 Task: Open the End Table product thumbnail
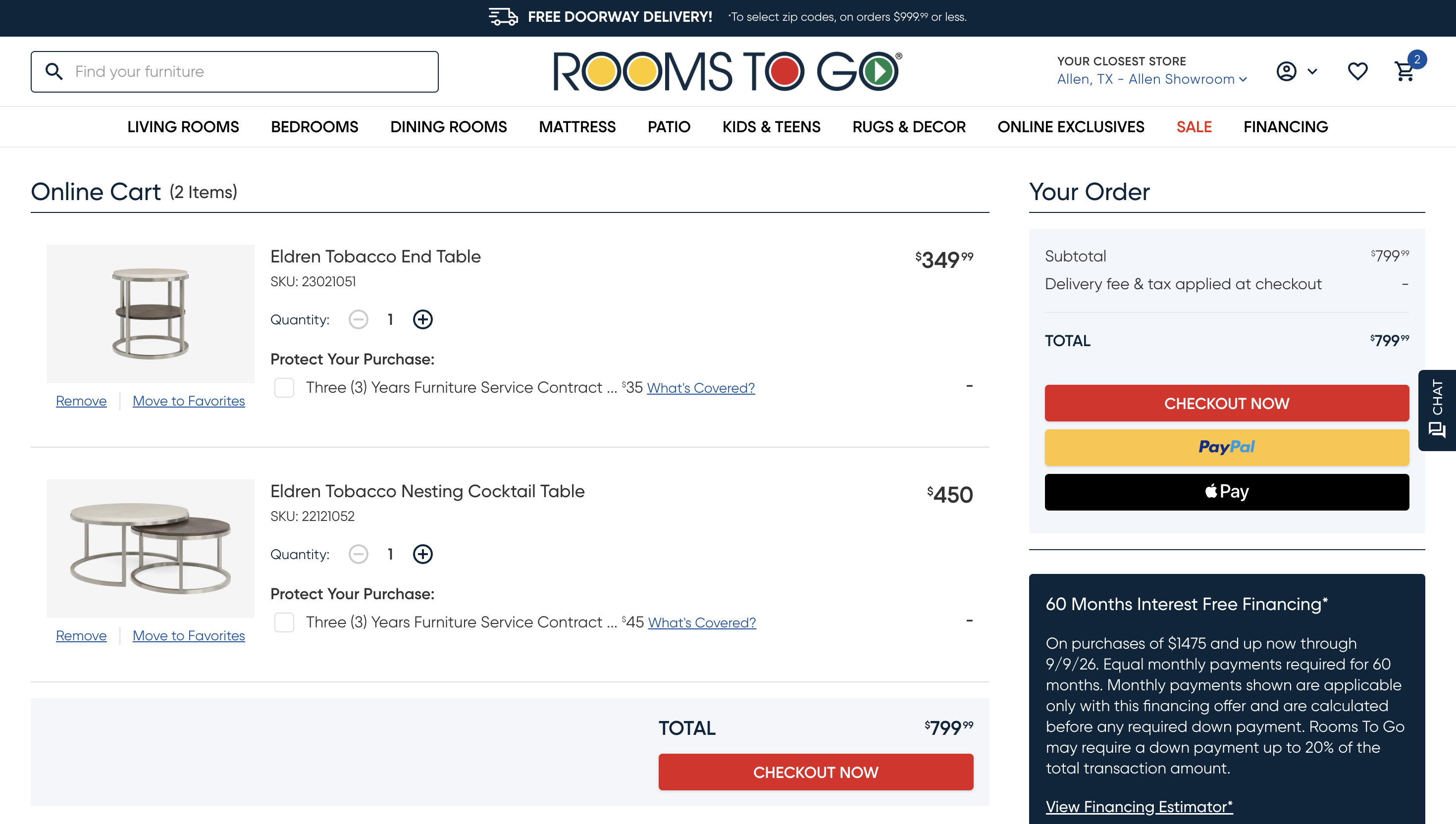tap(151, 313)
